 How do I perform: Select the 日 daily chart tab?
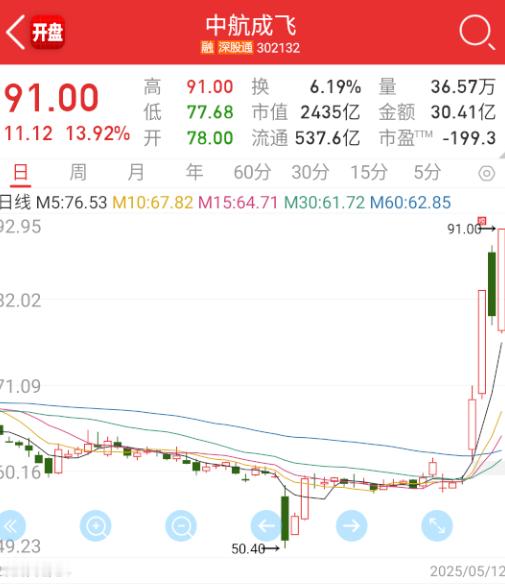tap(20, 172)
